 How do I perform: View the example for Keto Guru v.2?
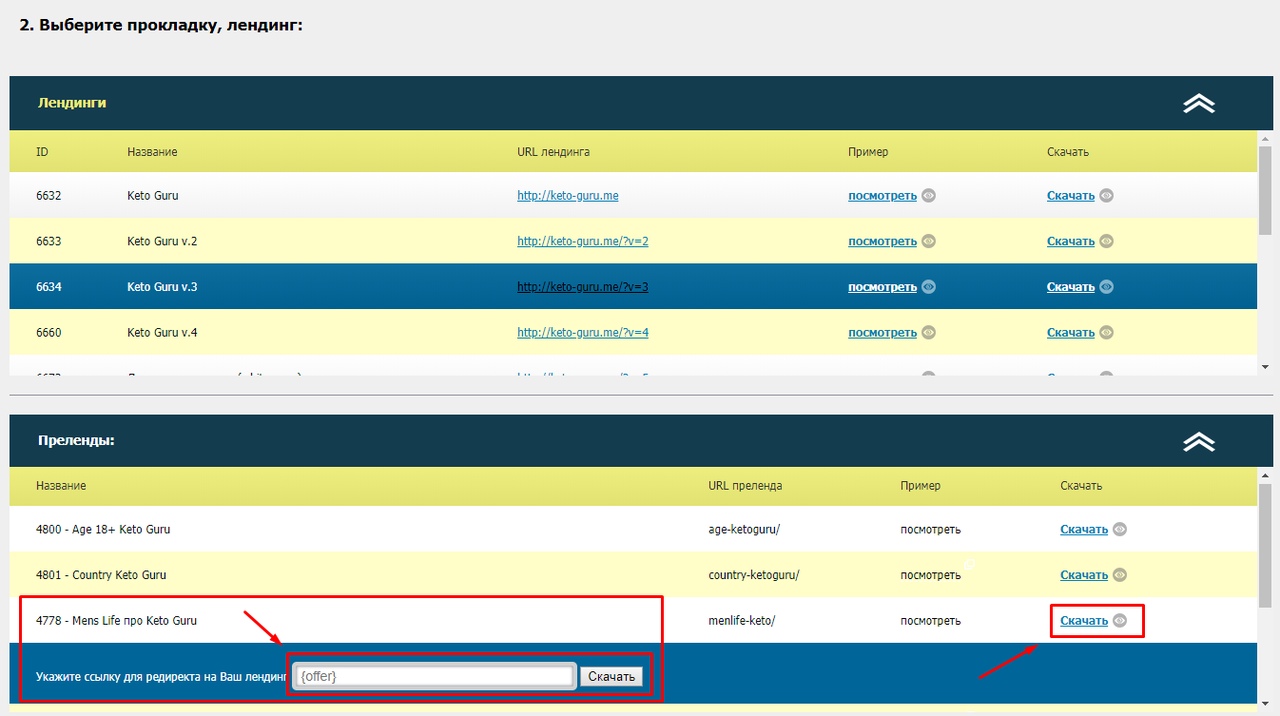882,241
